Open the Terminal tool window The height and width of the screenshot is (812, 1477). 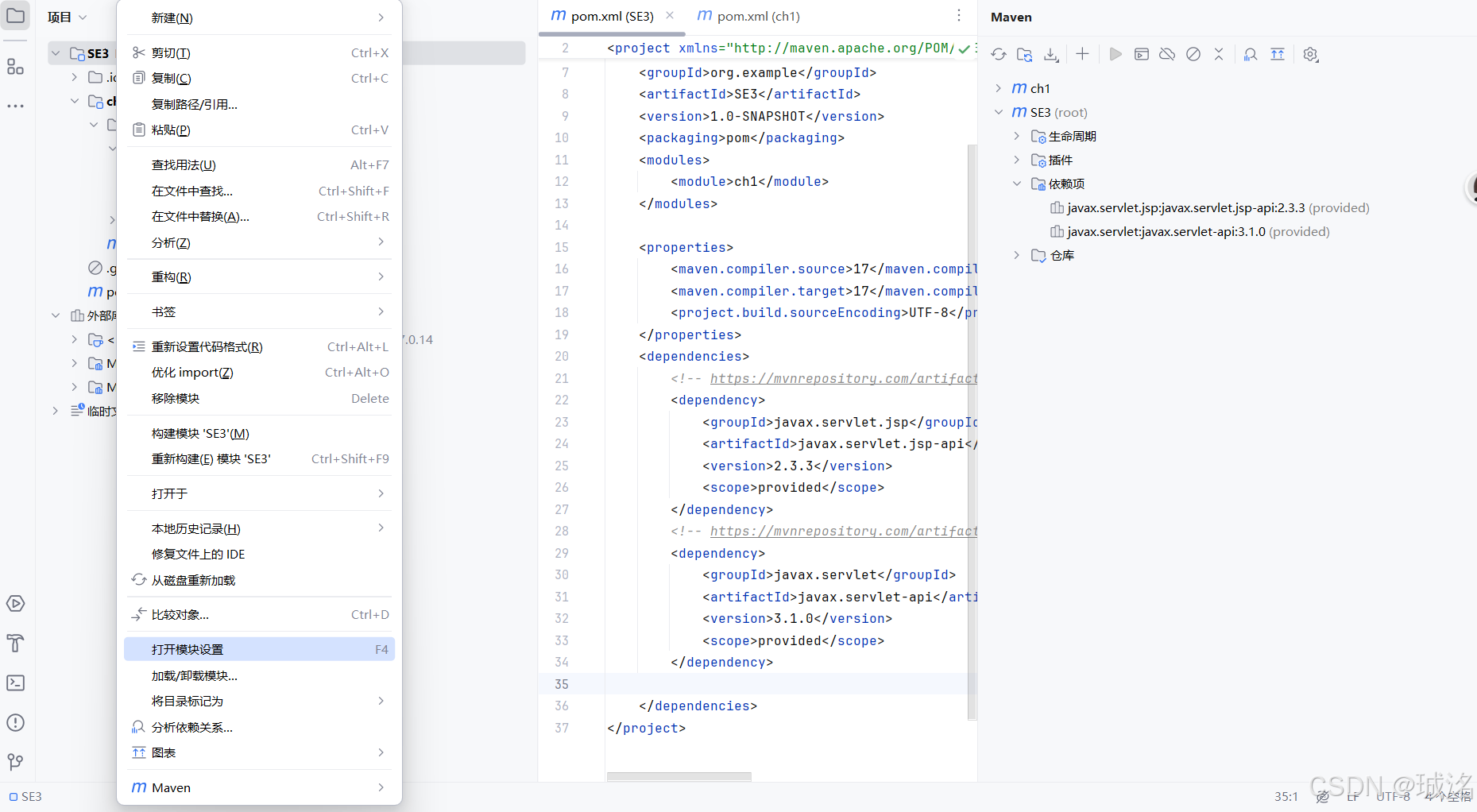[x=15, y=683]
